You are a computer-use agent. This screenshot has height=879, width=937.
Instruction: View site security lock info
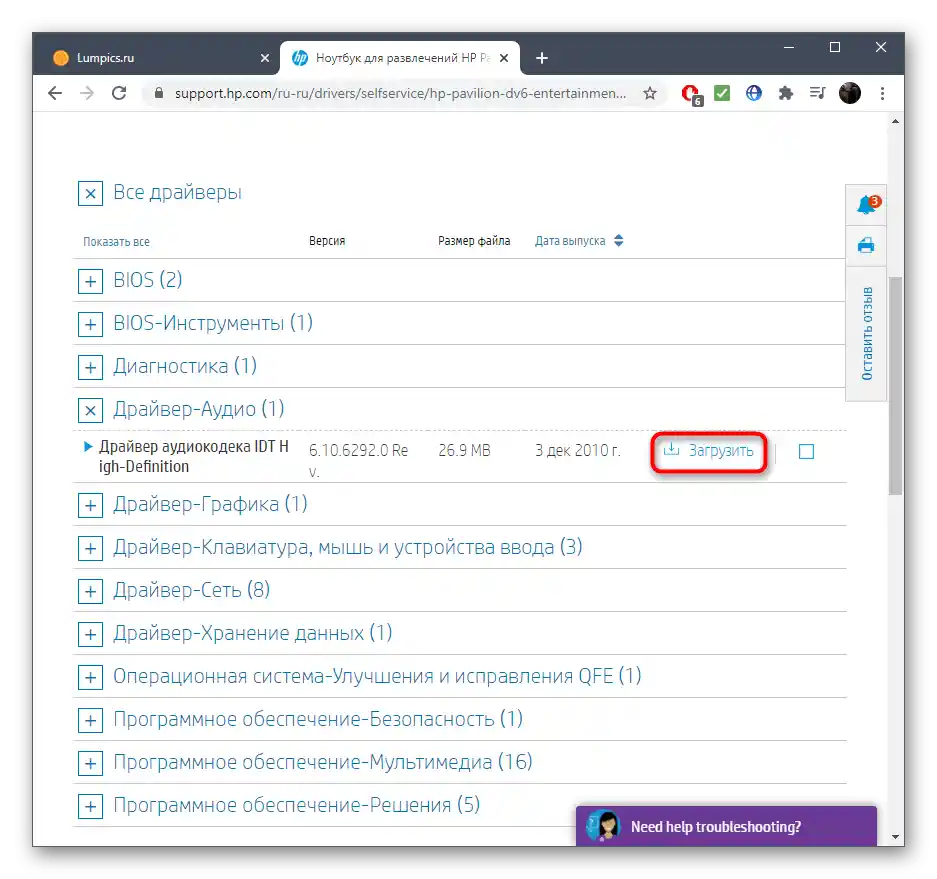pyautogui.click(x=159, y=93)
